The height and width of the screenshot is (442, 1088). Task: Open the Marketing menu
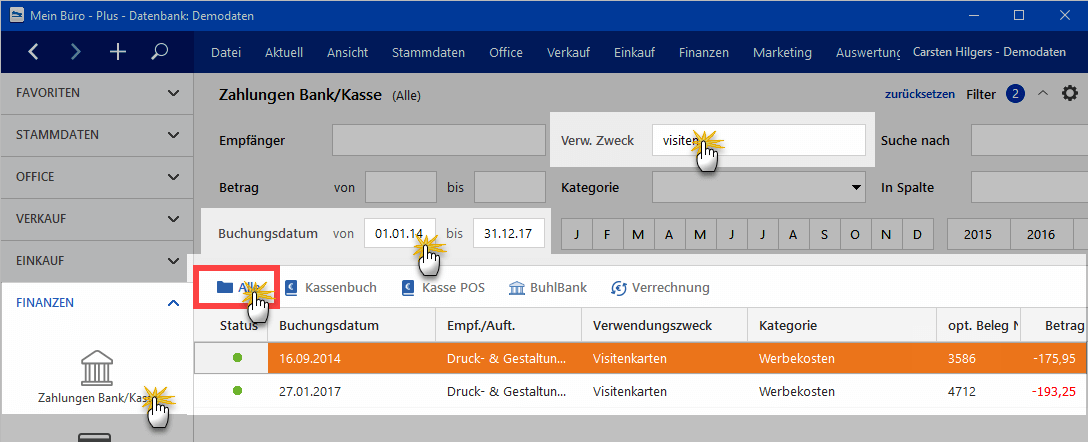(782, 53)
